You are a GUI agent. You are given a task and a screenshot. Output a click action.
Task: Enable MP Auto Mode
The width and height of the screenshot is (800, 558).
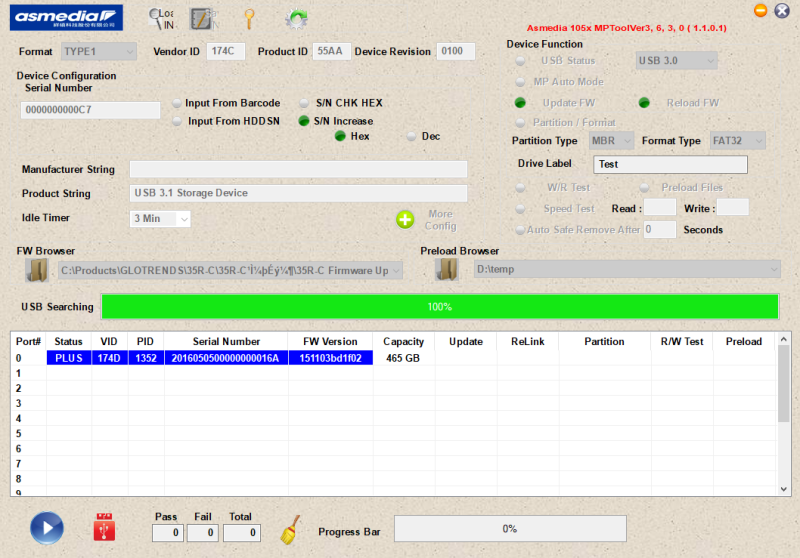[x=520, y=82]
